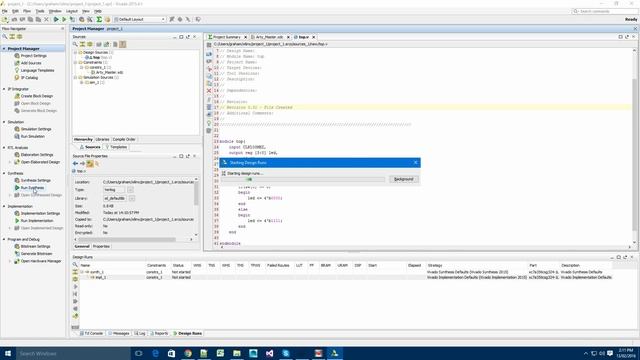Open IP Catalog
The height and width of the screenshot is (360, 640).
click(29, 78)
